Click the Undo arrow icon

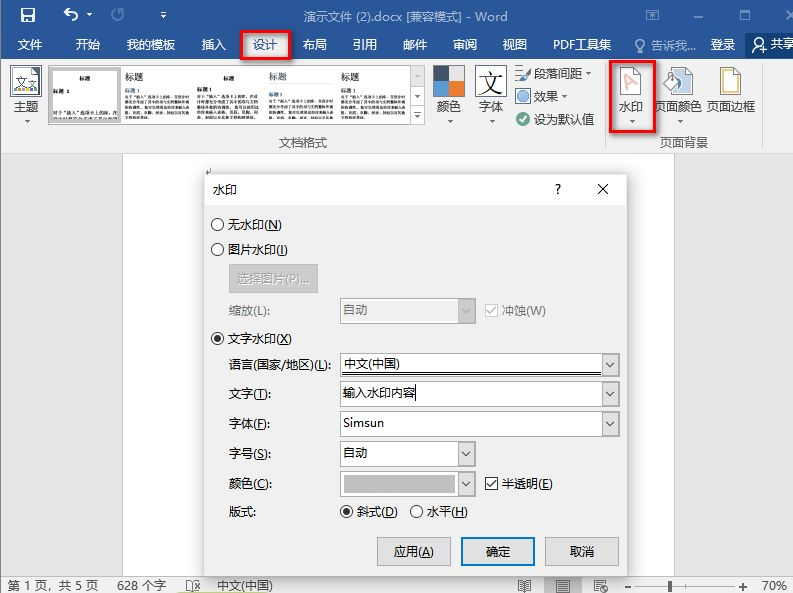[x=71, y=15]
